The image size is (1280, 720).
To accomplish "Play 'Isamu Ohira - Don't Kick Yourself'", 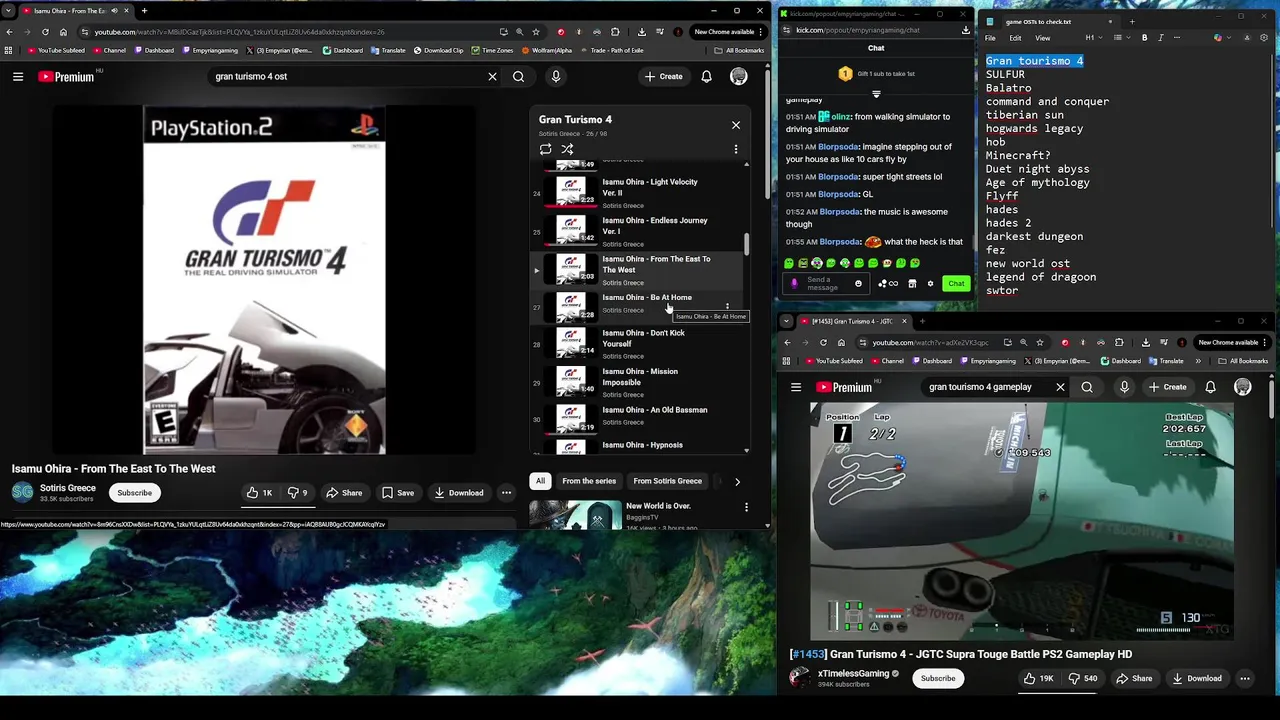I will pos(643,338).
